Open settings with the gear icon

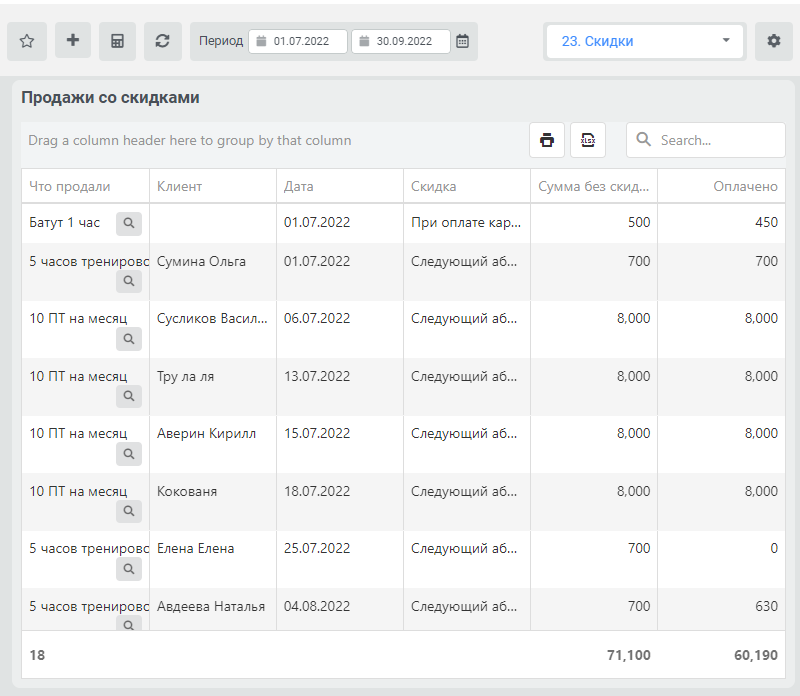click(773, 41)
